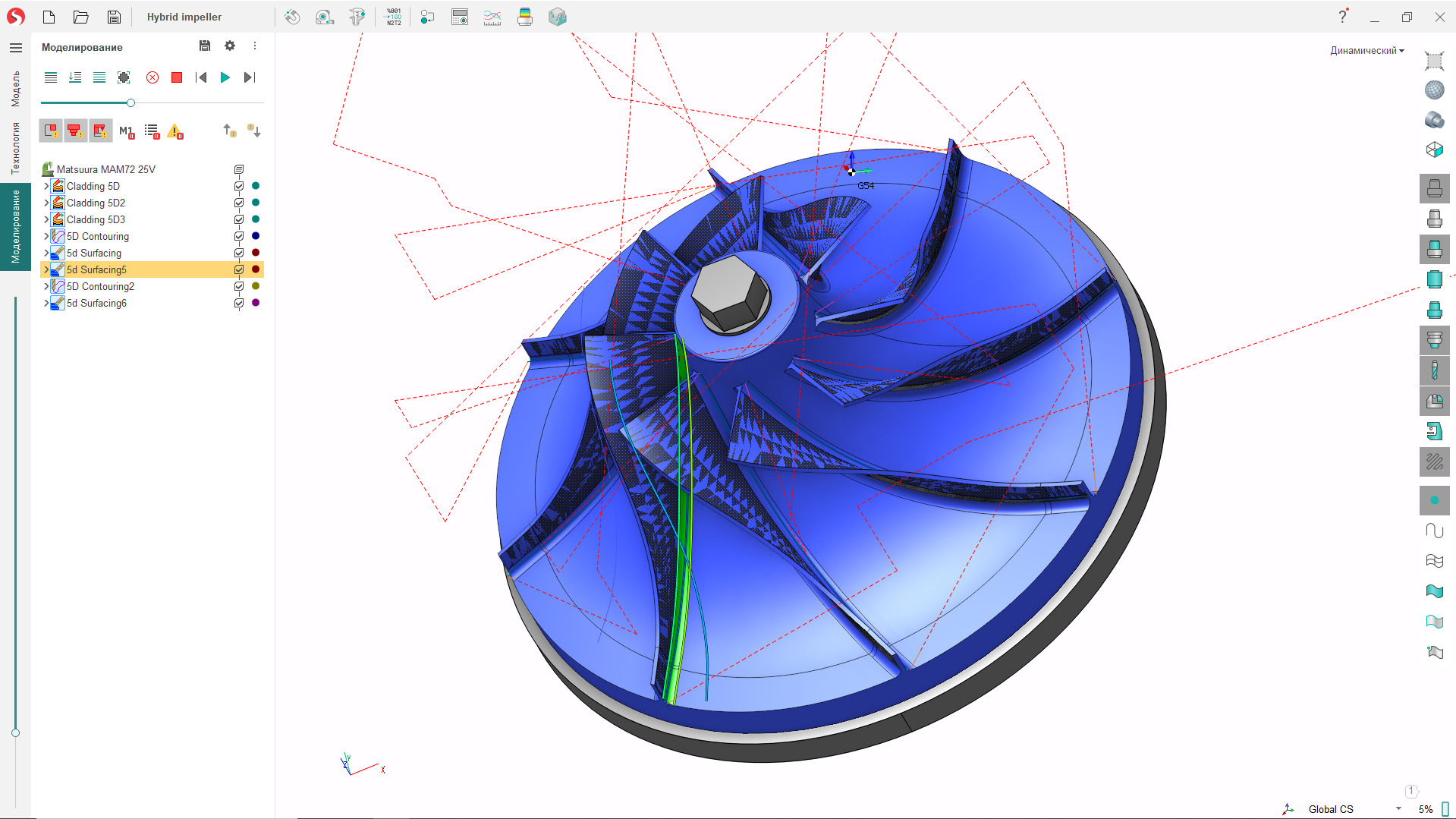The image size is (1456, 819).
Task: Open the G-code viewer %001
Action: point(394,17)
